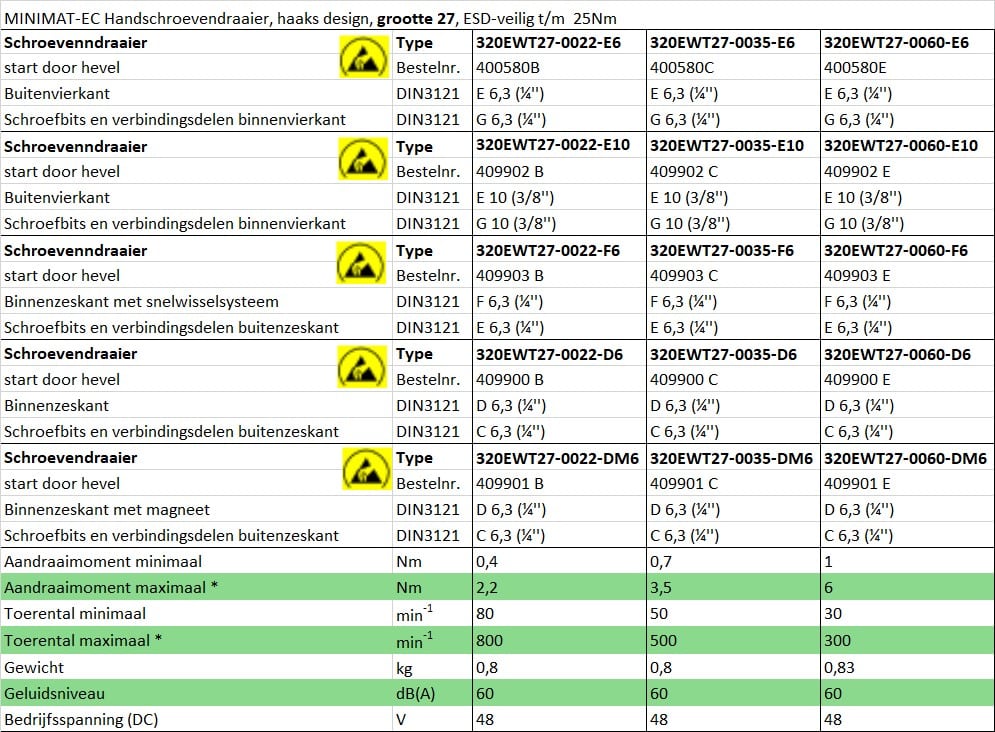Click the ESD icon in the F6 section
Screen dimensions: 995x732
coord(361,263)
